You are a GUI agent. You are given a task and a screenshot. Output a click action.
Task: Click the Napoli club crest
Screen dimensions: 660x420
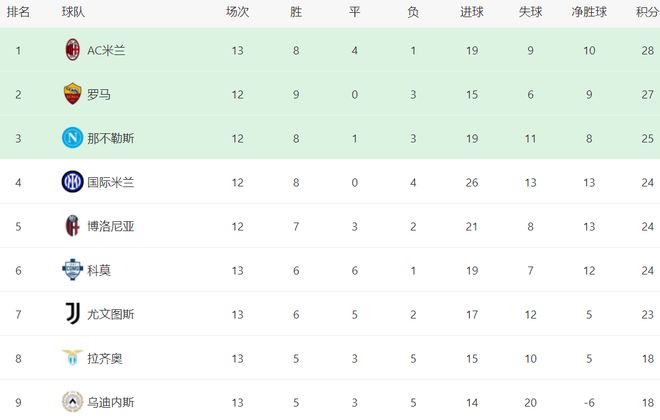pyautogui.click(x=72, y=138)
